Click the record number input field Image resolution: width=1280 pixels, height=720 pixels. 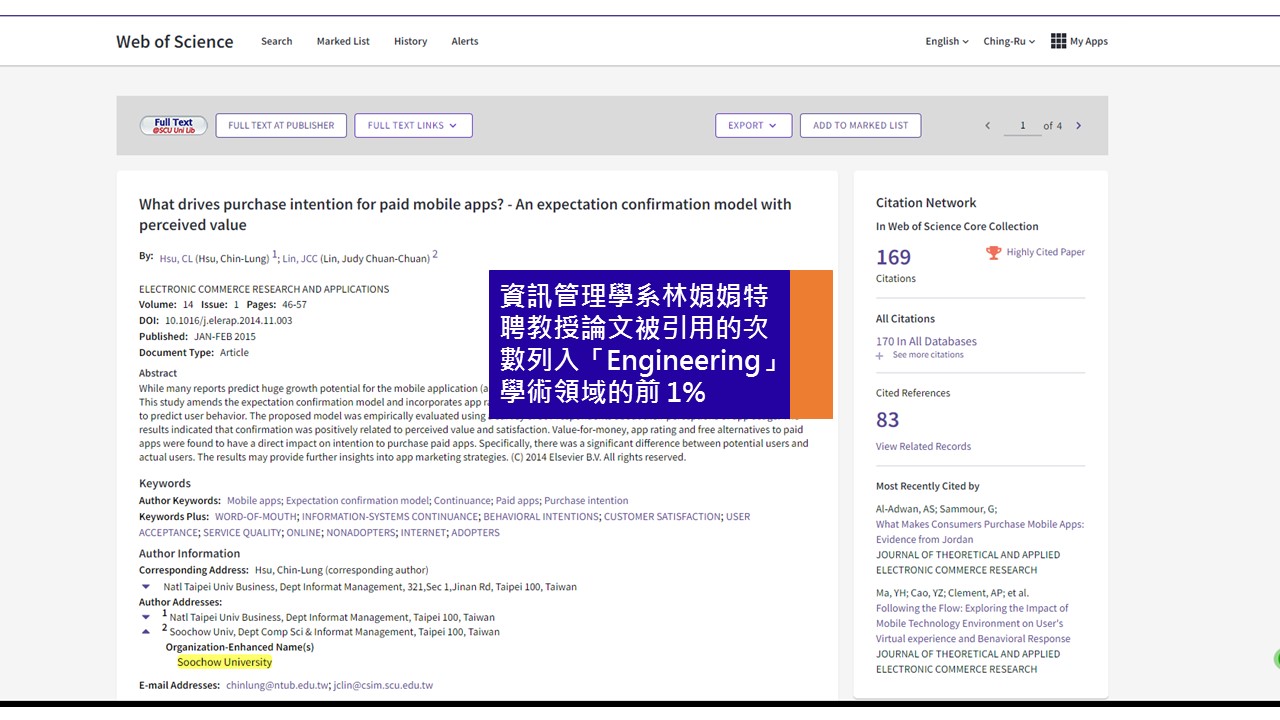pyautogui.click(x=1022, y=126)
